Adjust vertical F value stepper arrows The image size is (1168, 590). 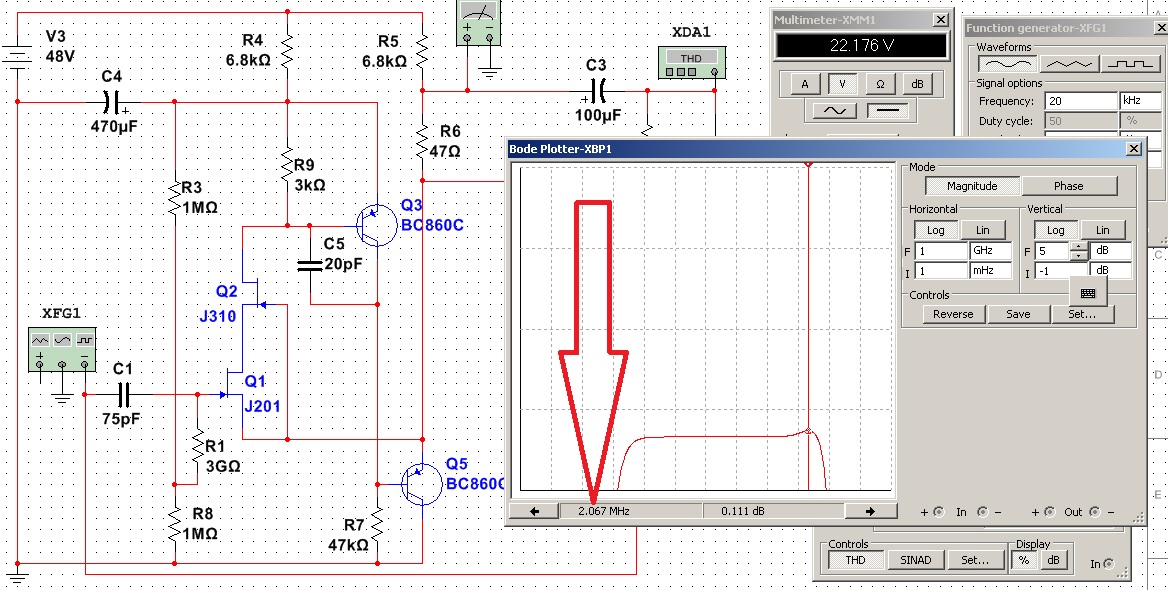[x=1079, y=252]
